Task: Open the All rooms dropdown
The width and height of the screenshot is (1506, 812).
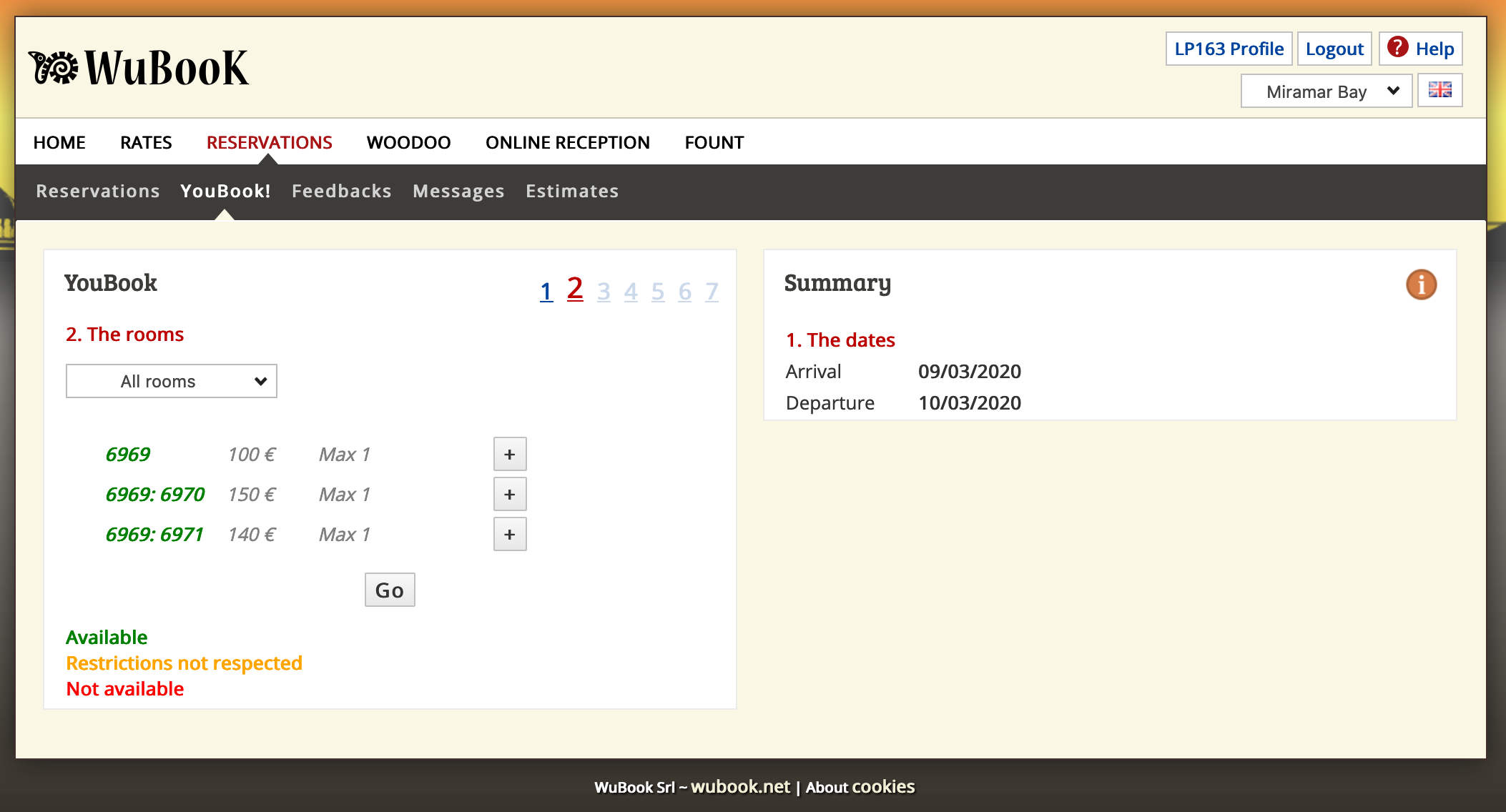Action: tap(172, 381)
